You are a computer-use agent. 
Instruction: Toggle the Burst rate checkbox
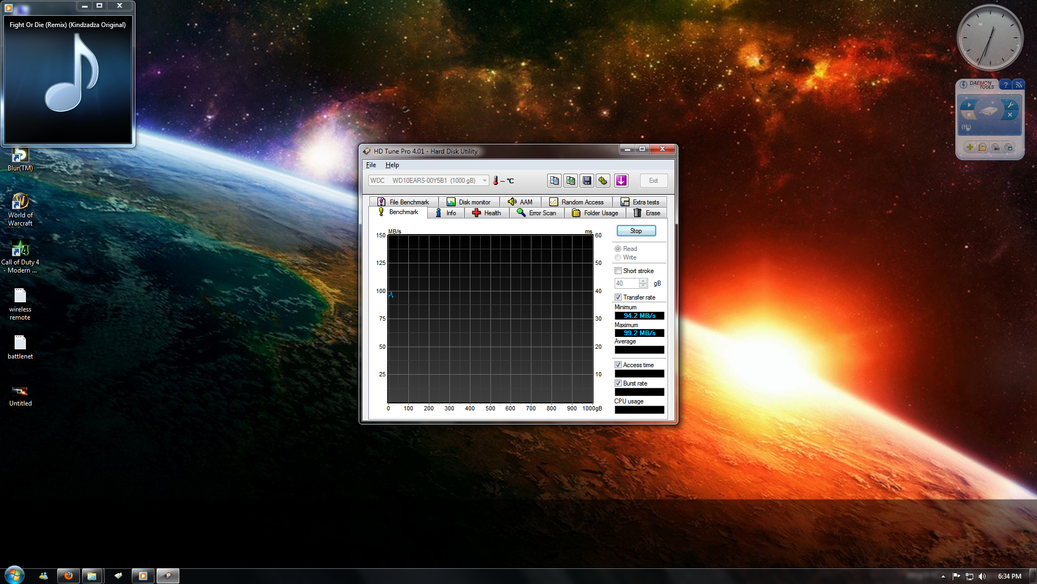618,383
